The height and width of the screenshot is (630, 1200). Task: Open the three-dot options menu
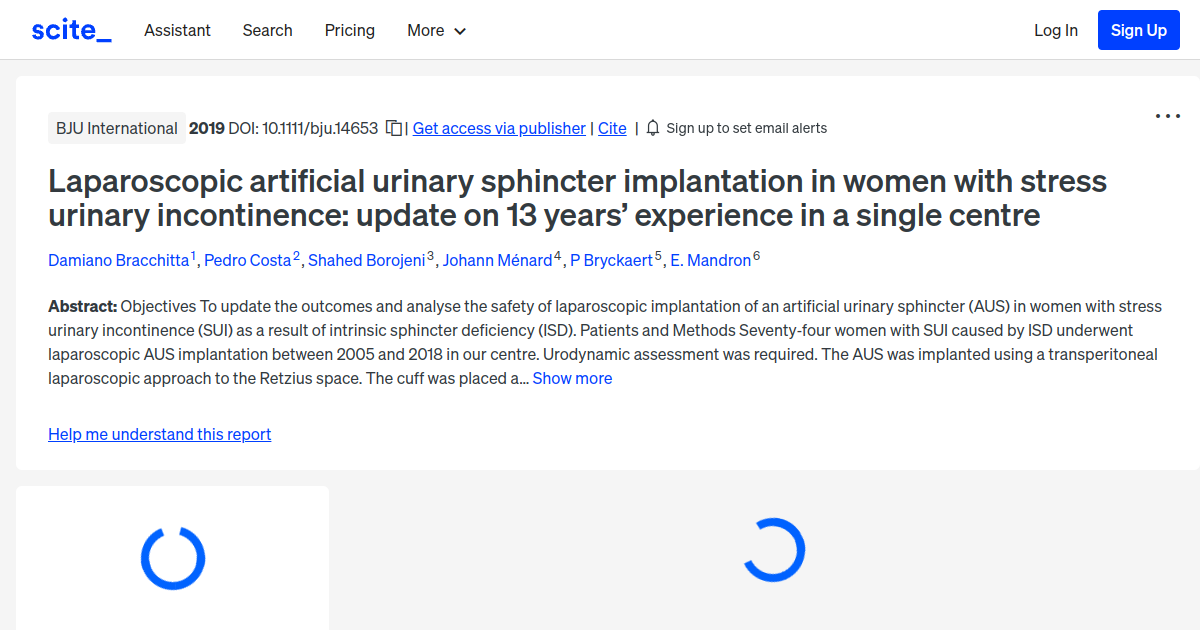point(1167,116)
